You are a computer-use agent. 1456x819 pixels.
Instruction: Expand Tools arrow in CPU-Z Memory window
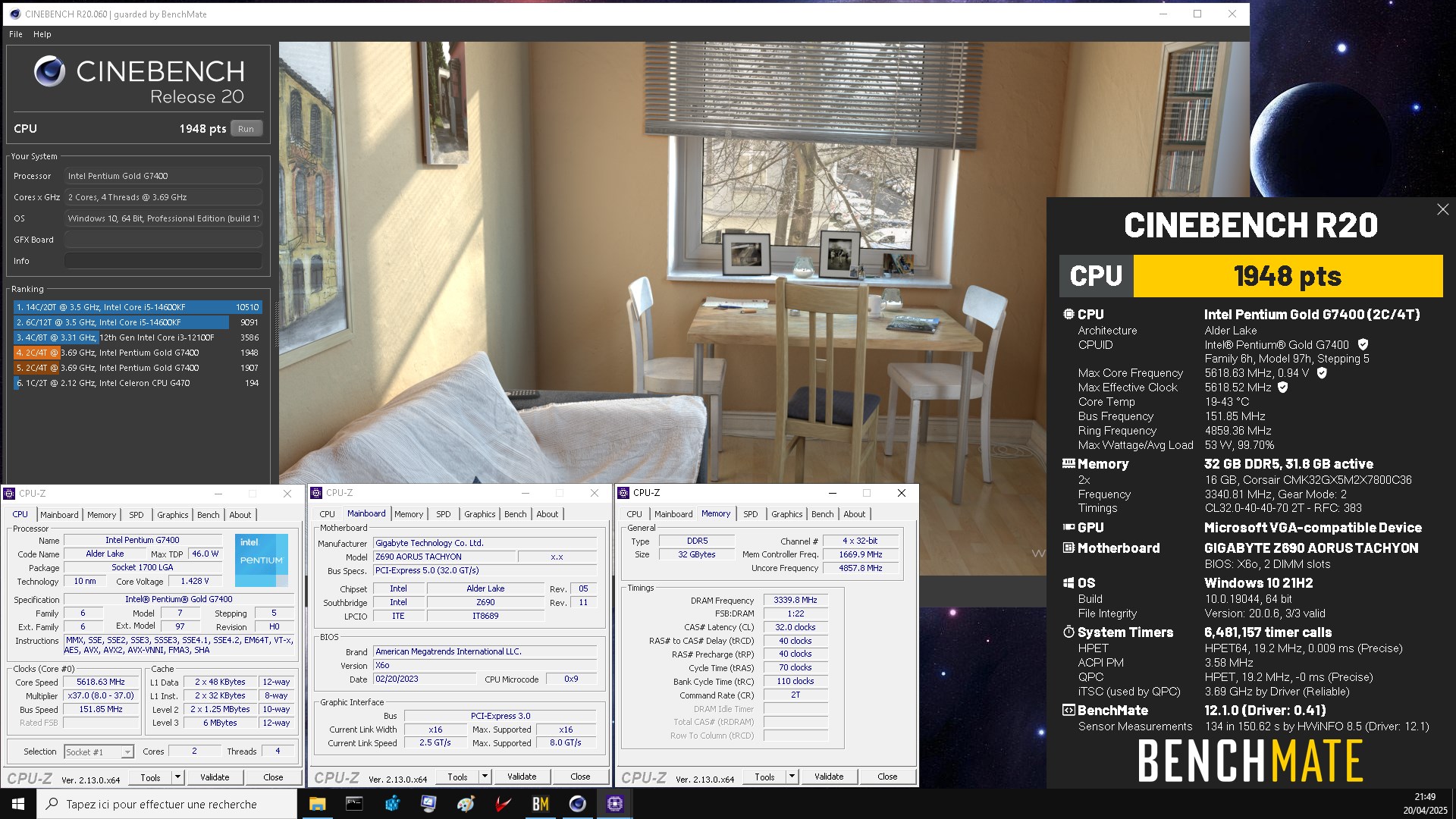(792, 777)
